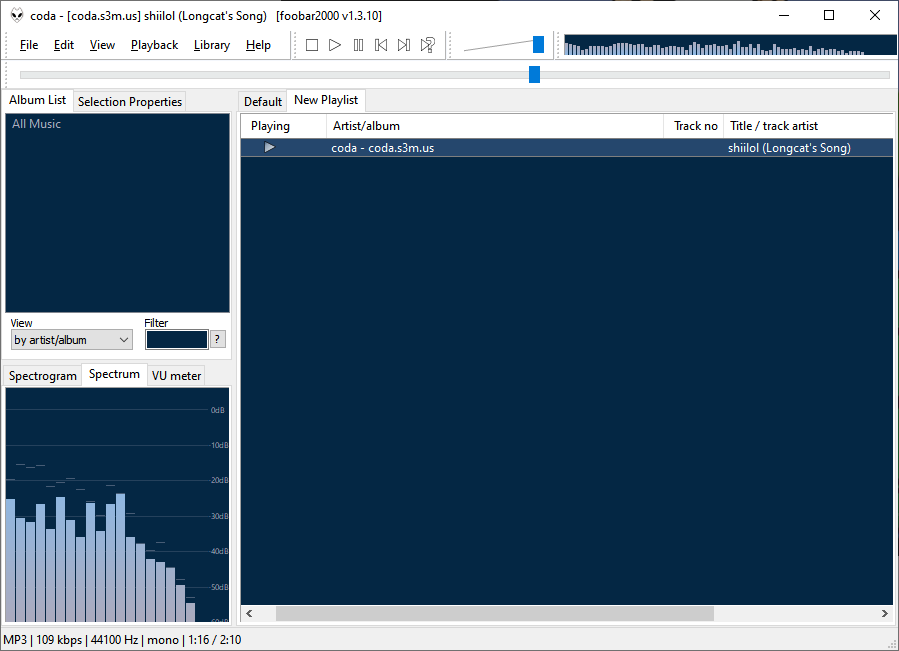Click the status bar playback info text
This screenshot has width=899, height=651.
pyautogui.click(x=122, y=640)
